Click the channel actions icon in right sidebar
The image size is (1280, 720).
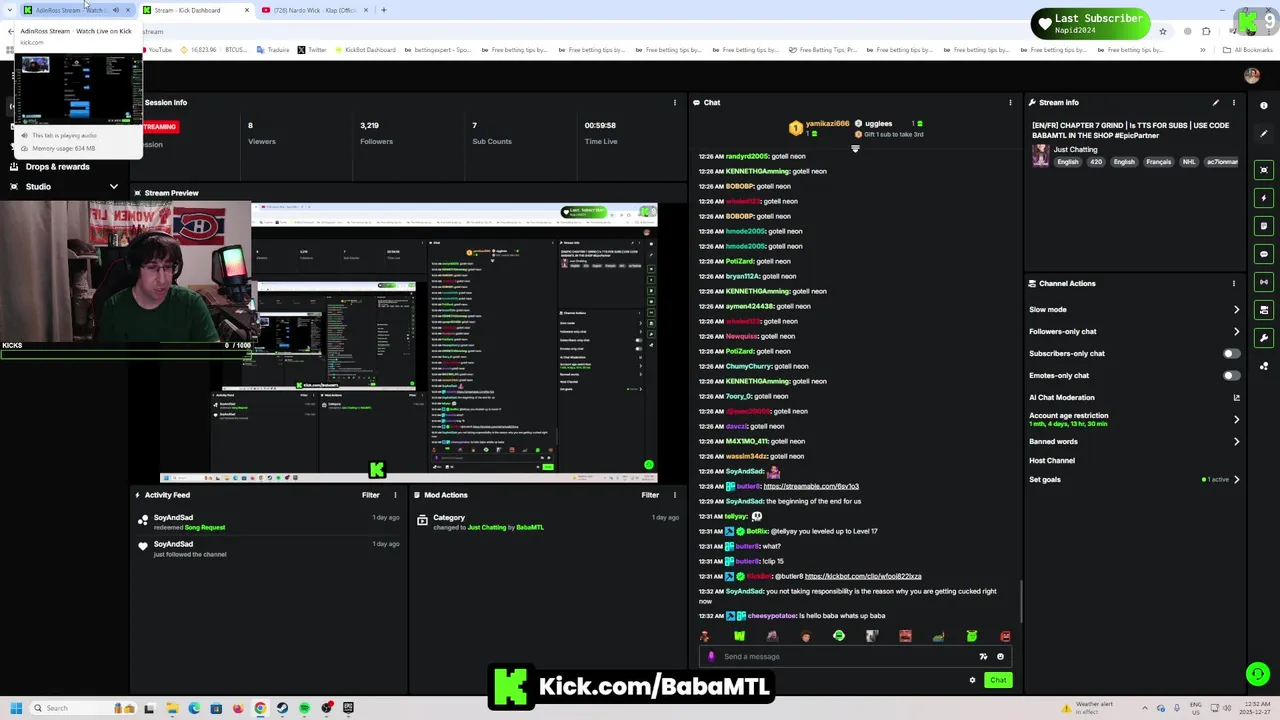pos(1264,310)
